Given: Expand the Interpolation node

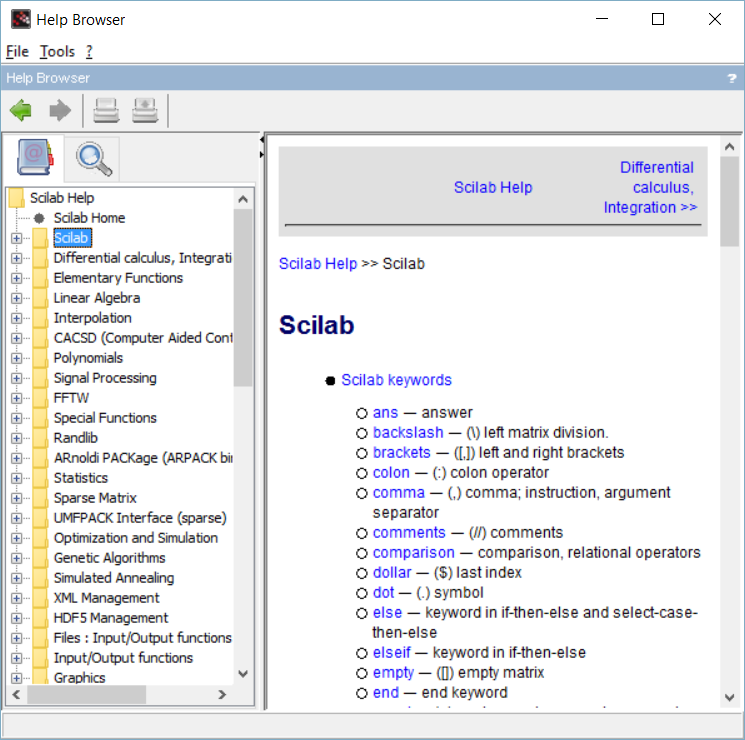Looking at the screenshot, I should 17,318.
